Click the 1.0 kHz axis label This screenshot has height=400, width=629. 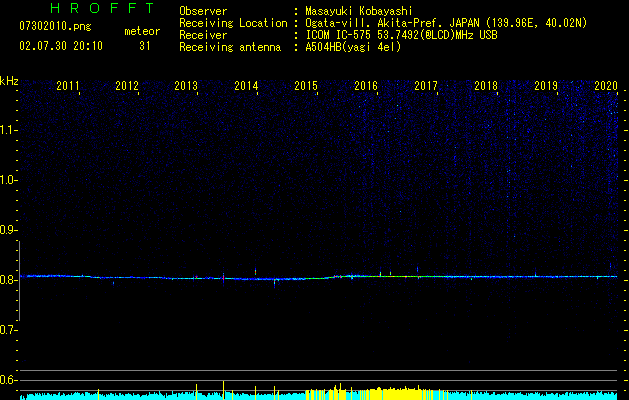coord(8,180)
